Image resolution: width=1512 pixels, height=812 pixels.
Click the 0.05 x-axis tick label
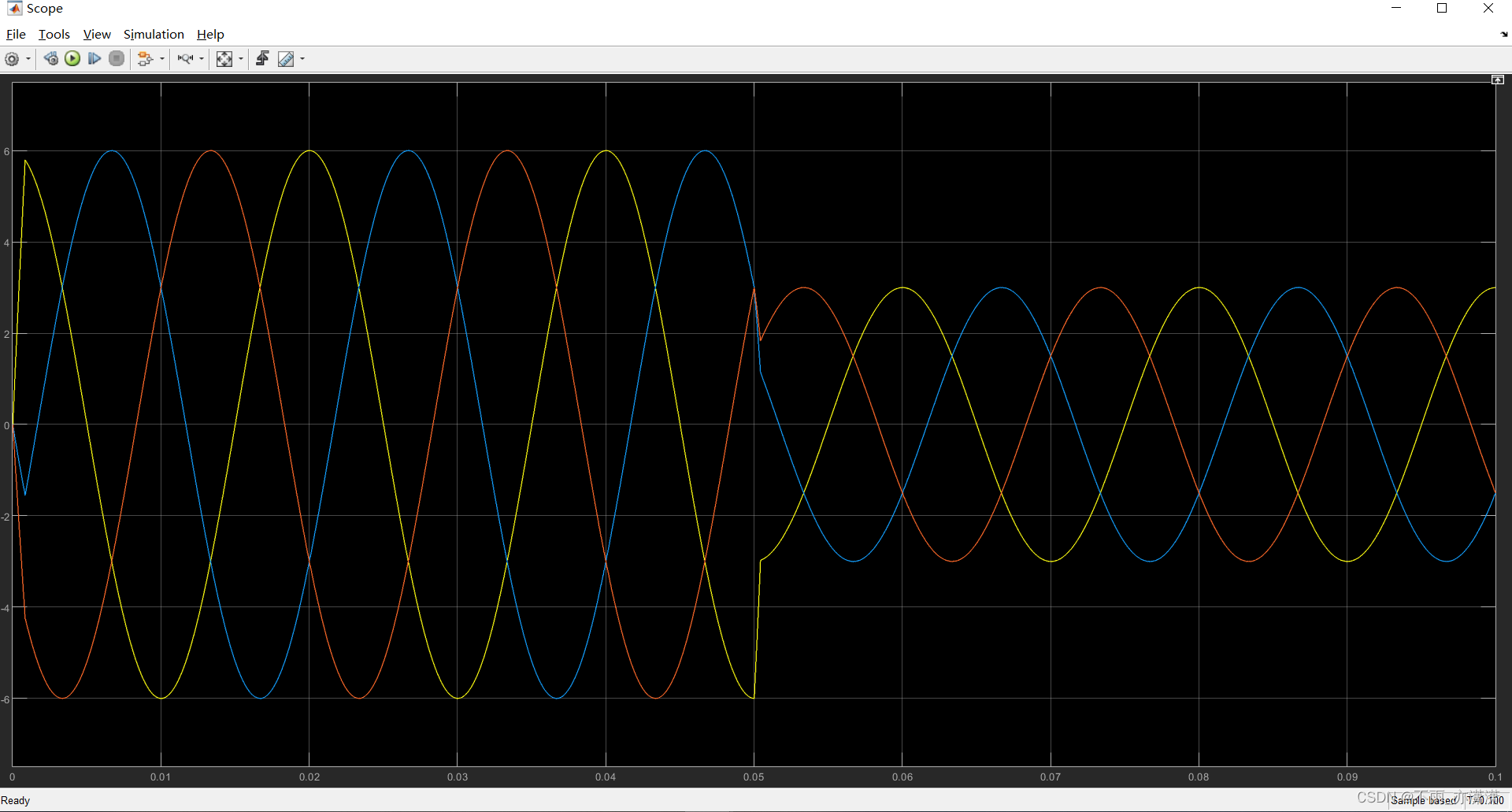[754, 777]
